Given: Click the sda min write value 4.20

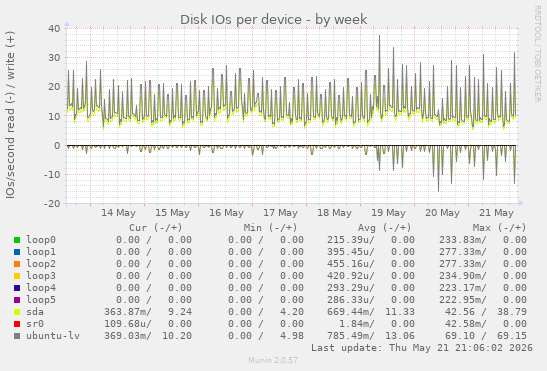Looking at the screenshot, I should [292, 312].
